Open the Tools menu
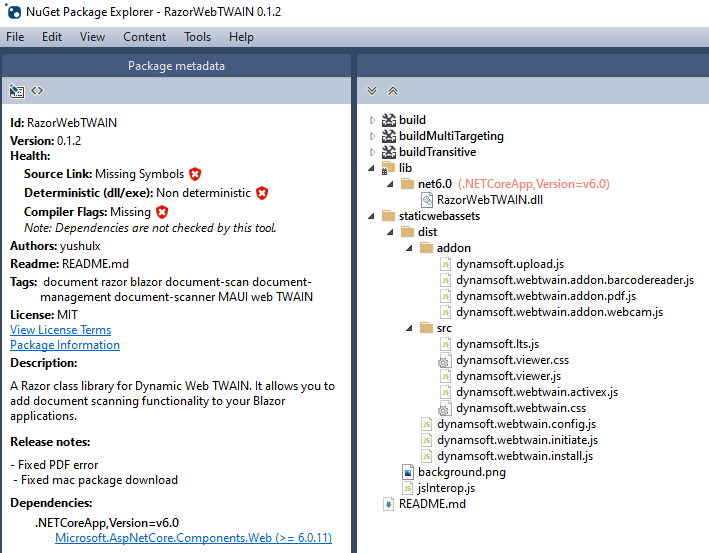The width and height of the screenshot is (709, 553). [197, 37]
